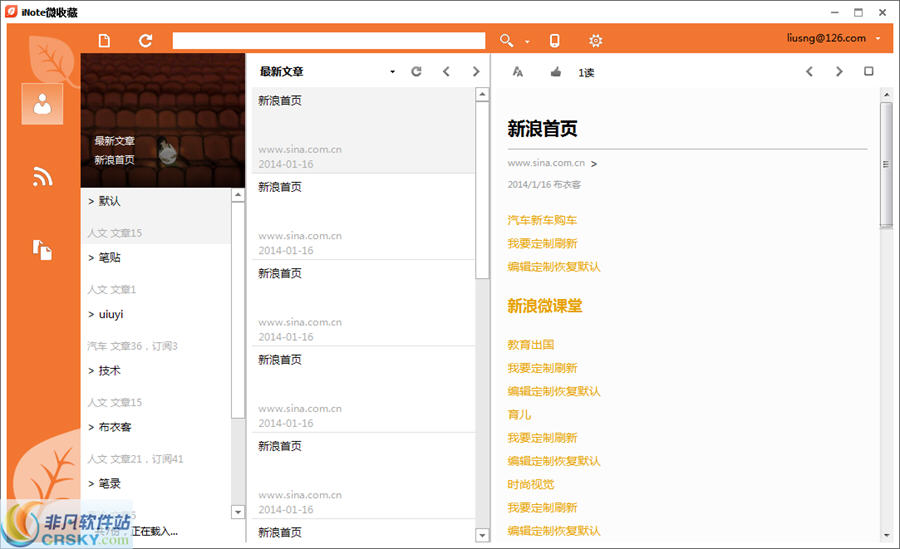Click 最新文章 label on the banner
Viewport: 900px width, 549px height.
point(115,141)
